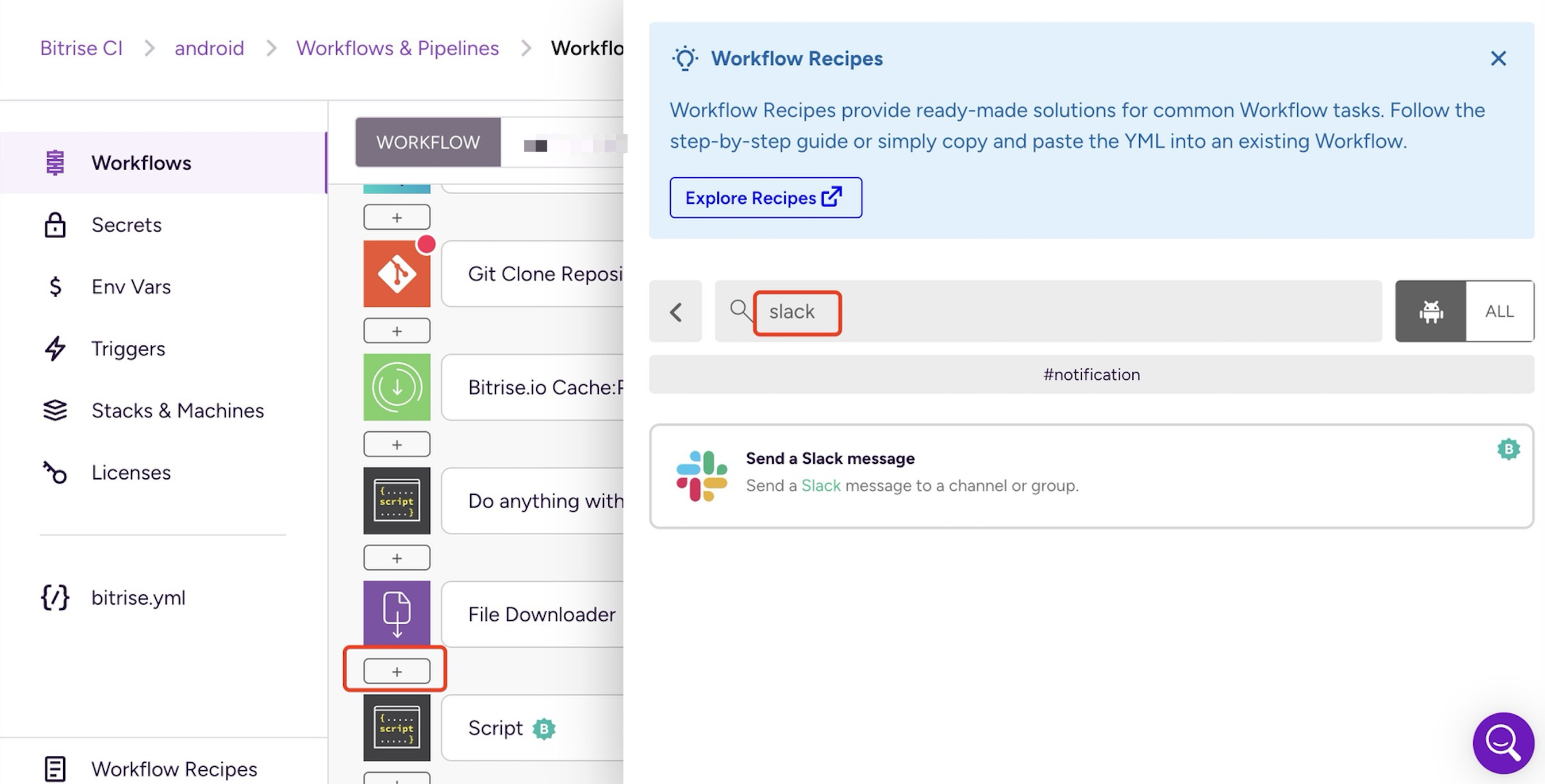Filter steps by Android platform
The height and width of the screenshot is (784, 1545).
coord(1431,312)
